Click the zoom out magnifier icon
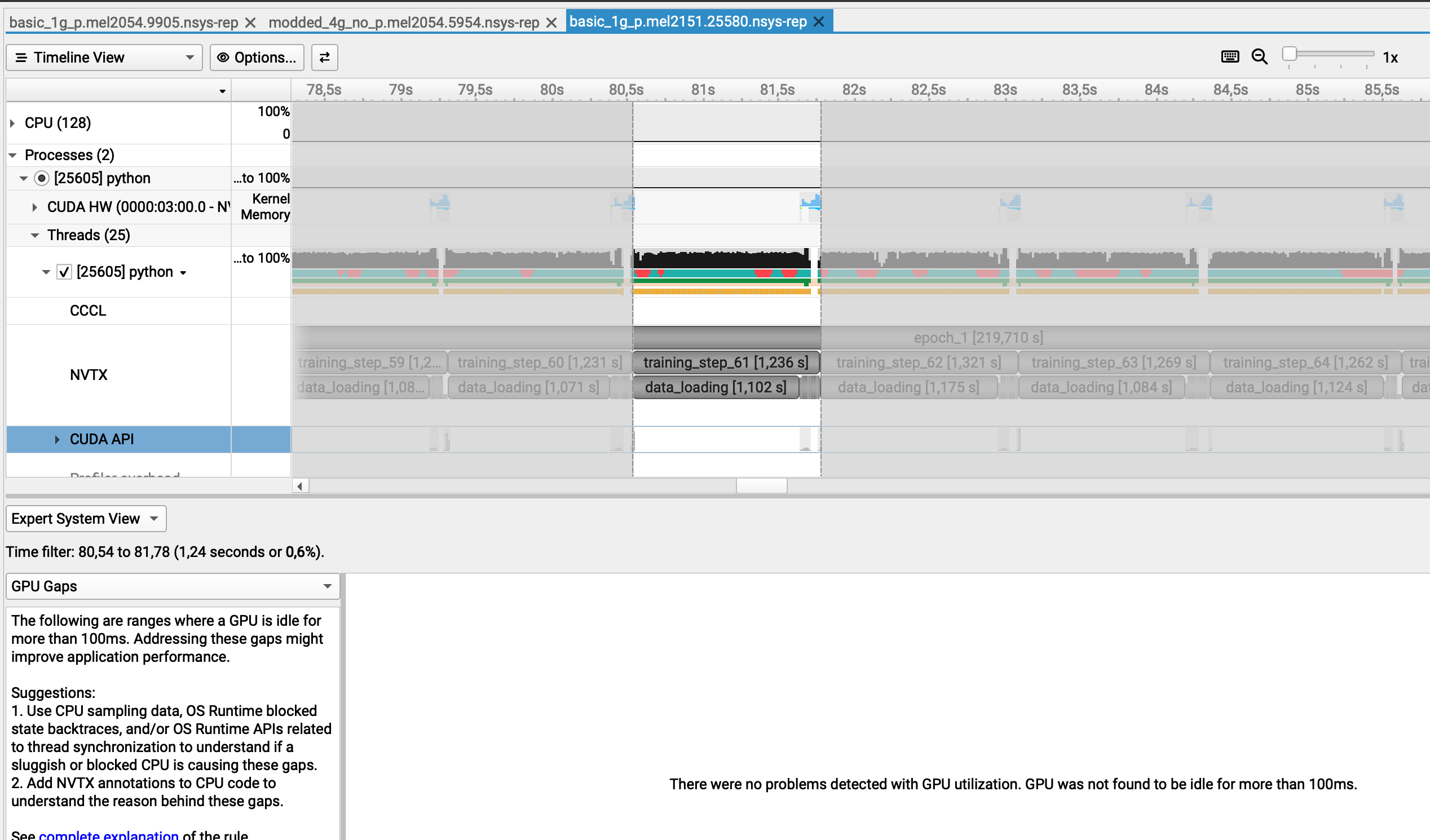This screenshot has height=840, width=1430. tap(1259, 57)
